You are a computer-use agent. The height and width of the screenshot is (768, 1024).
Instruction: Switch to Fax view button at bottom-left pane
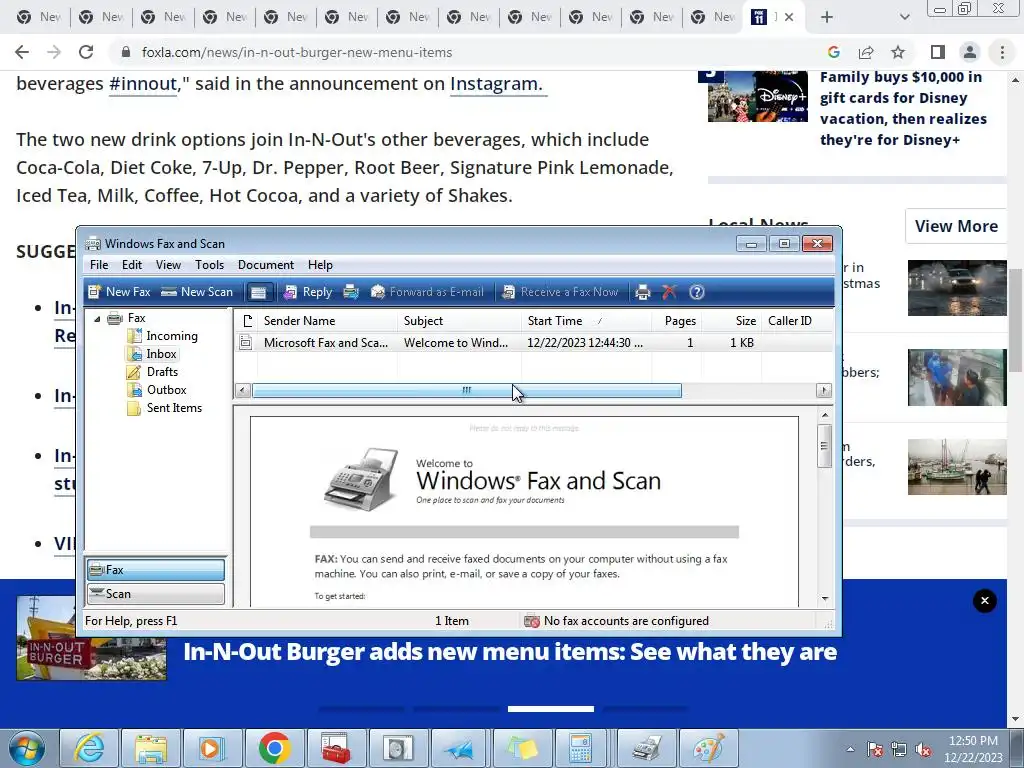pyautogui.click(x=155, y=569)
